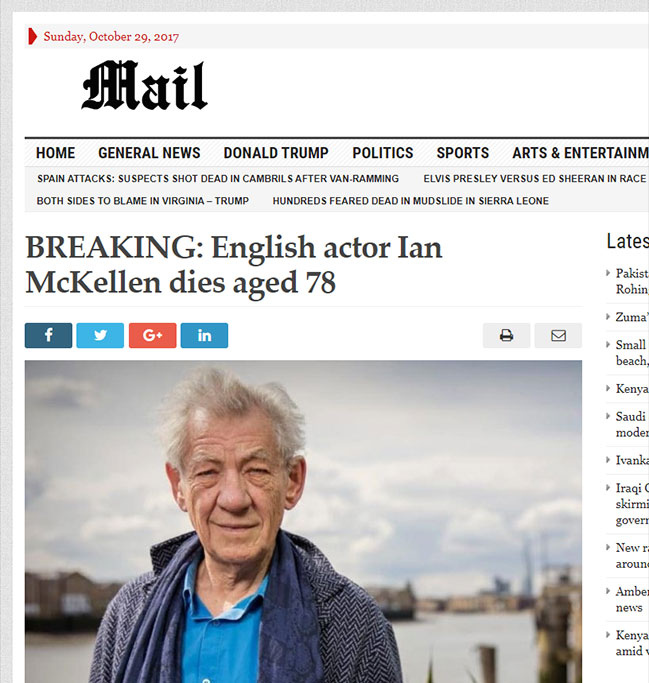Image resolution: width=649 pixels, height=683 pixels.
Task: Share the article on Facebook
Action: 48,335
